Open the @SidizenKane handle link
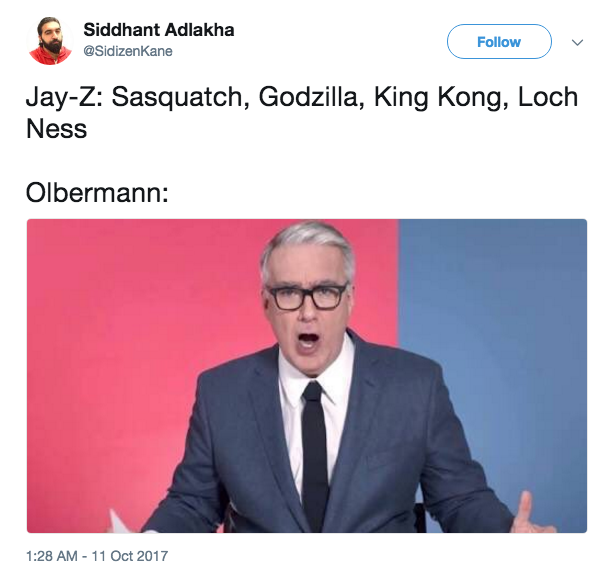612x577 pixels. (x=128, y=51)
